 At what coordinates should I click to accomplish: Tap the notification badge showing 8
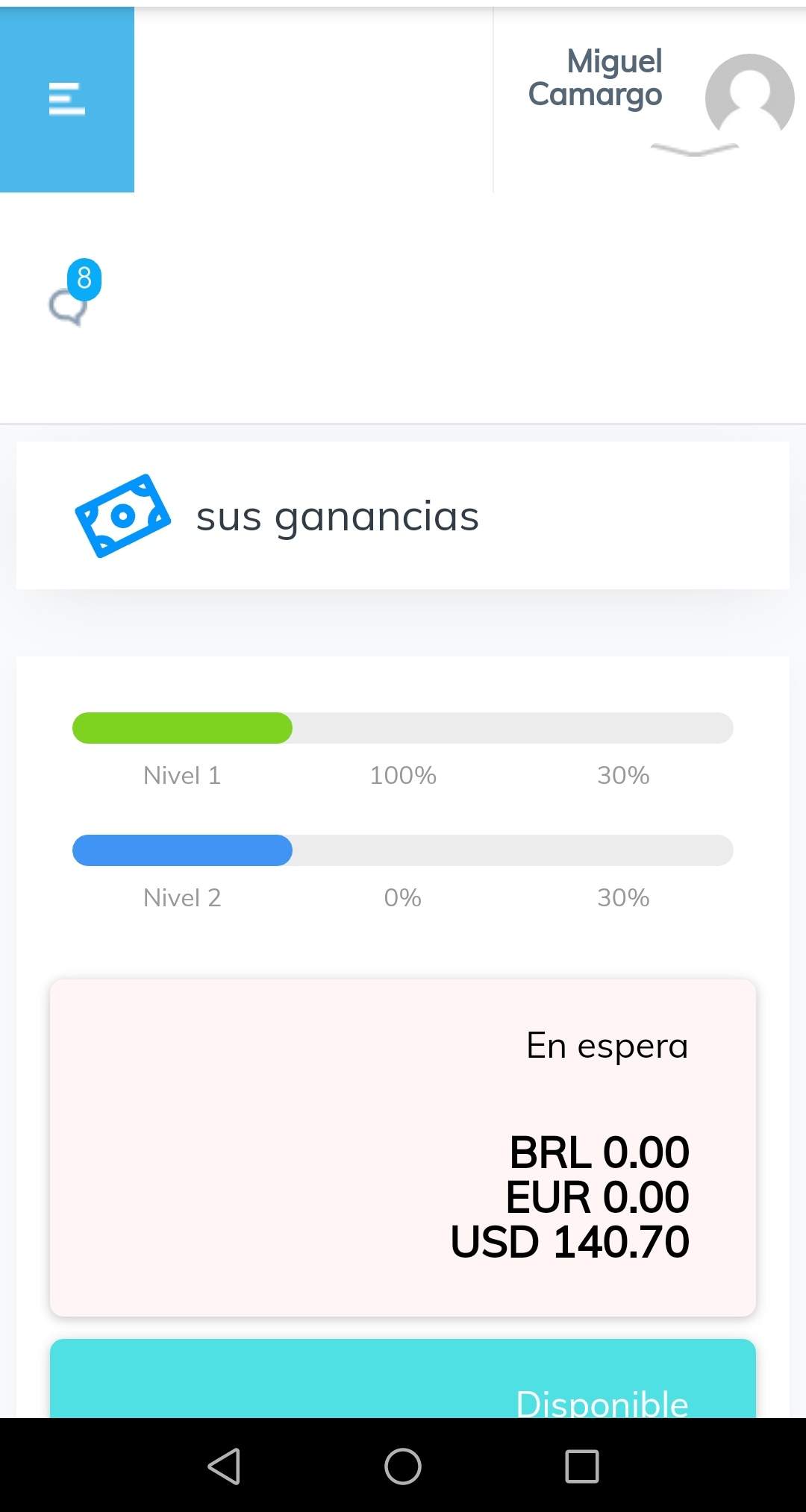point(84,278)
